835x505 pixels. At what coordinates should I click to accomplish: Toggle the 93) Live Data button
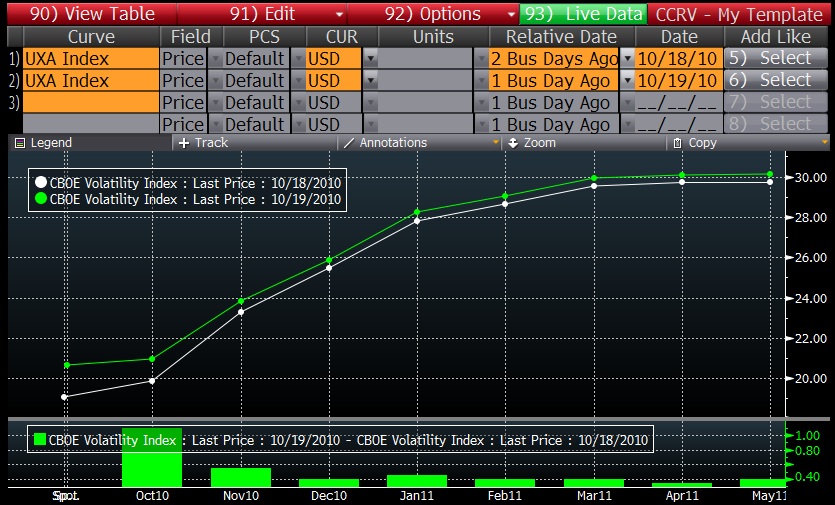[x=584, y=13]
